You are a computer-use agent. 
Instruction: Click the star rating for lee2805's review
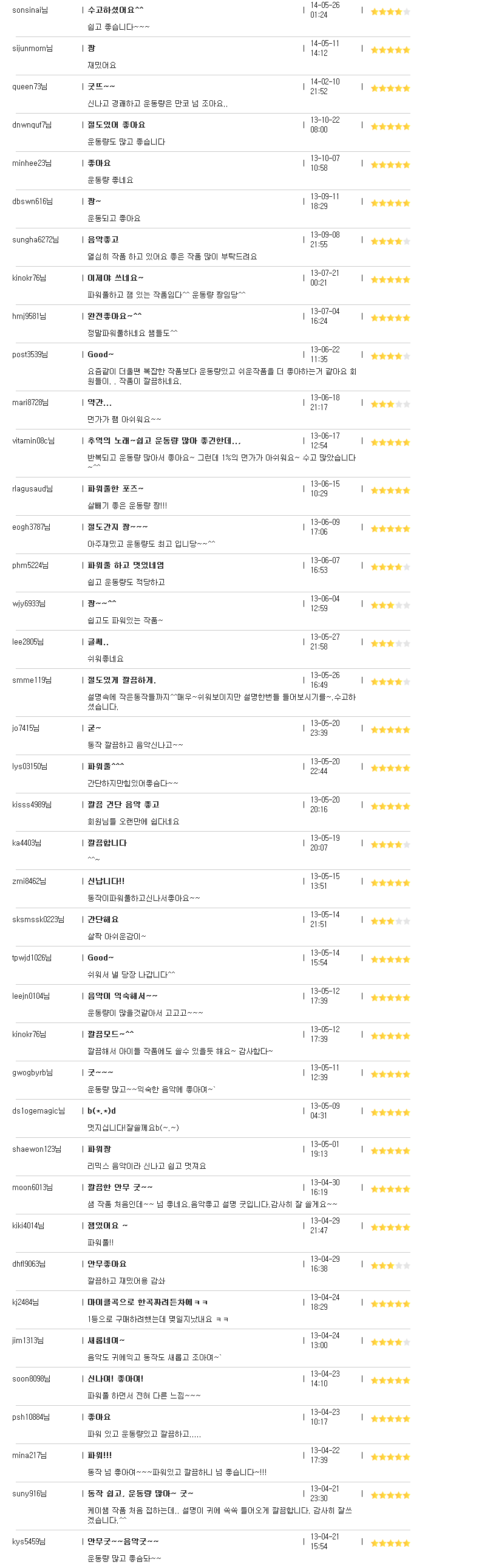pos(390,643)
